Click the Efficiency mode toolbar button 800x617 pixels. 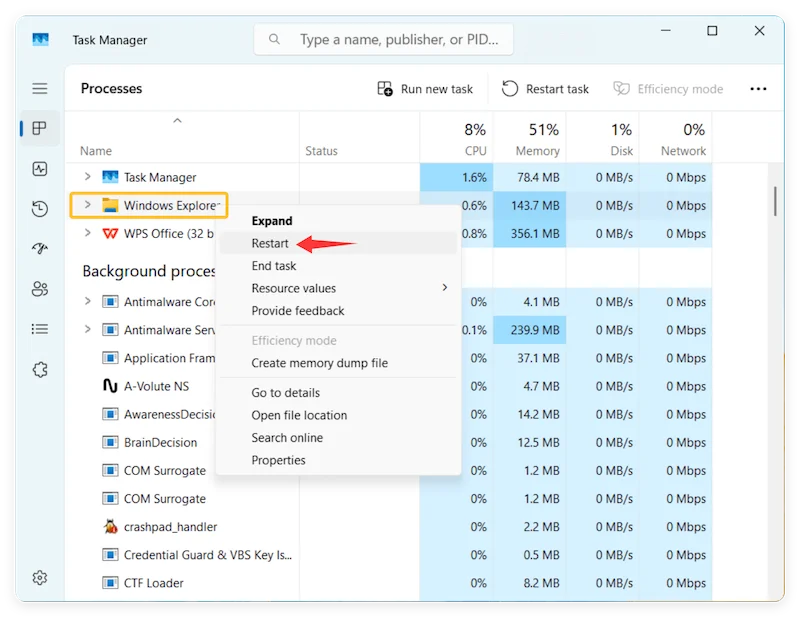point(668,89)
